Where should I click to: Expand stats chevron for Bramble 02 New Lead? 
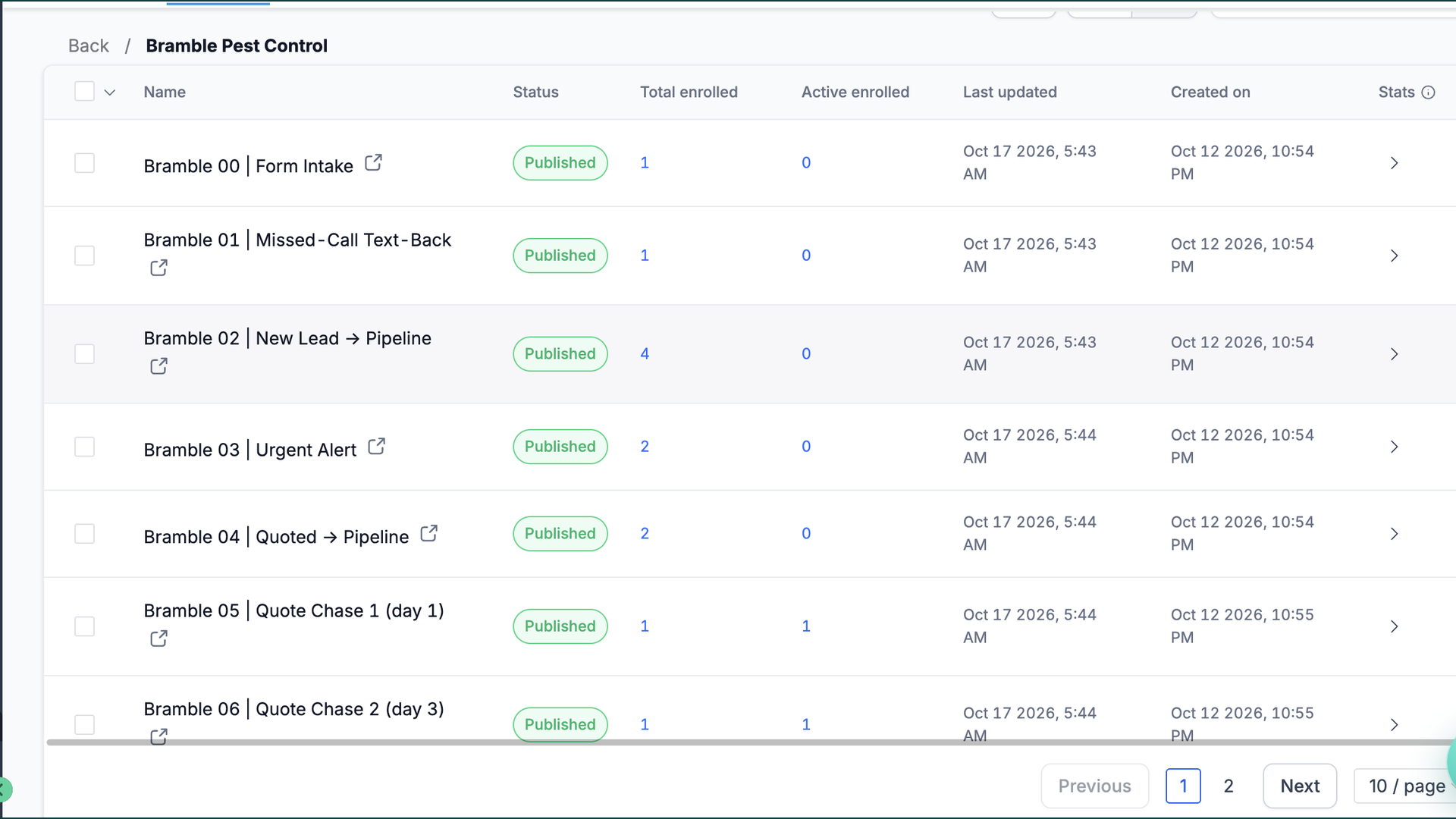[1394, 354]
